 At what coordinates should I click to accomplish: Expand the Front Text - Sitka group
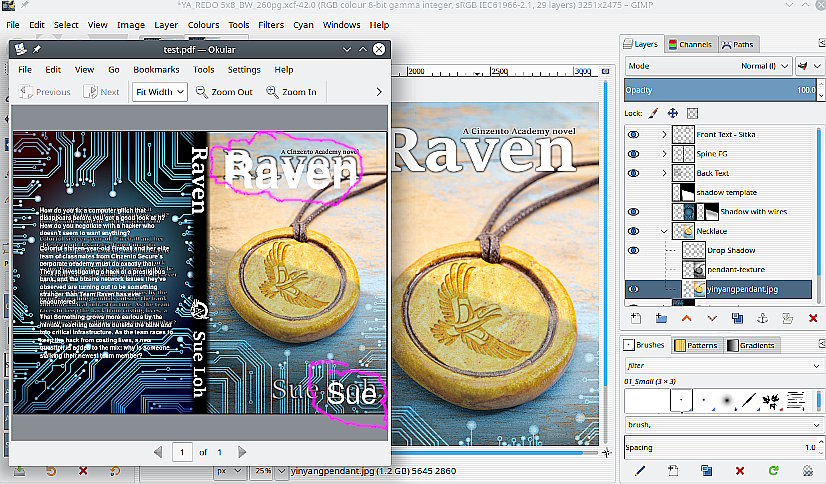(664, 134)
